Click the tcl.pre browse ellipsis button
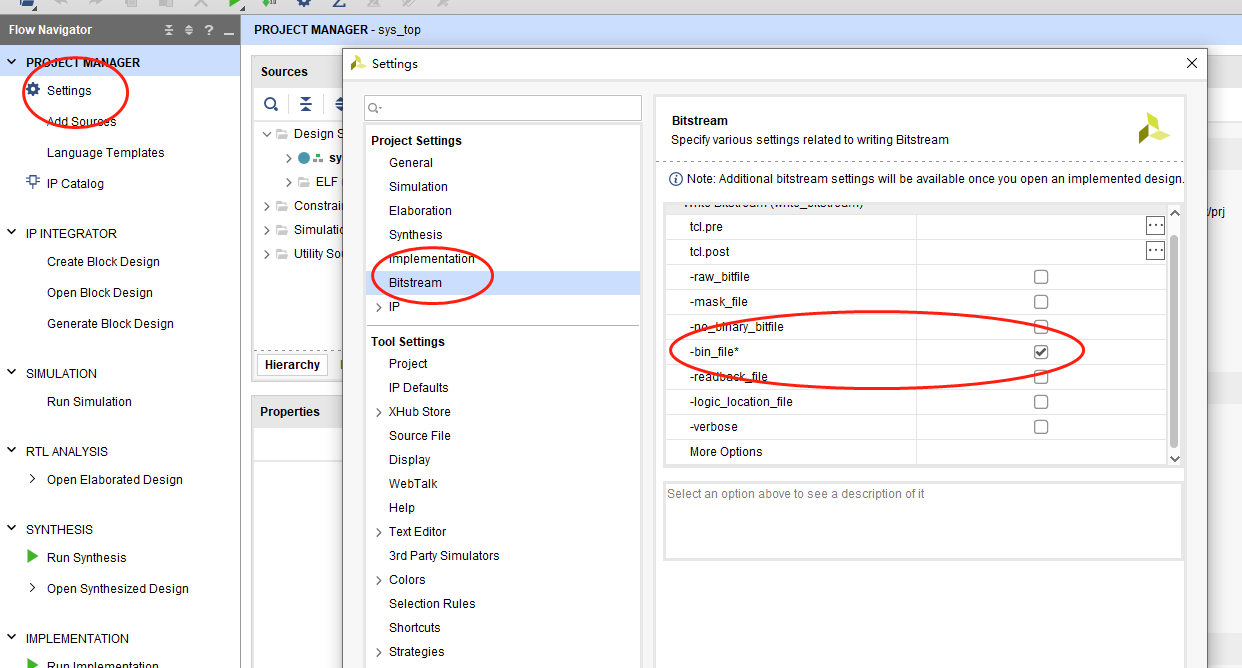Screen dimensions: 1242x668 (x=1156, y=227)
